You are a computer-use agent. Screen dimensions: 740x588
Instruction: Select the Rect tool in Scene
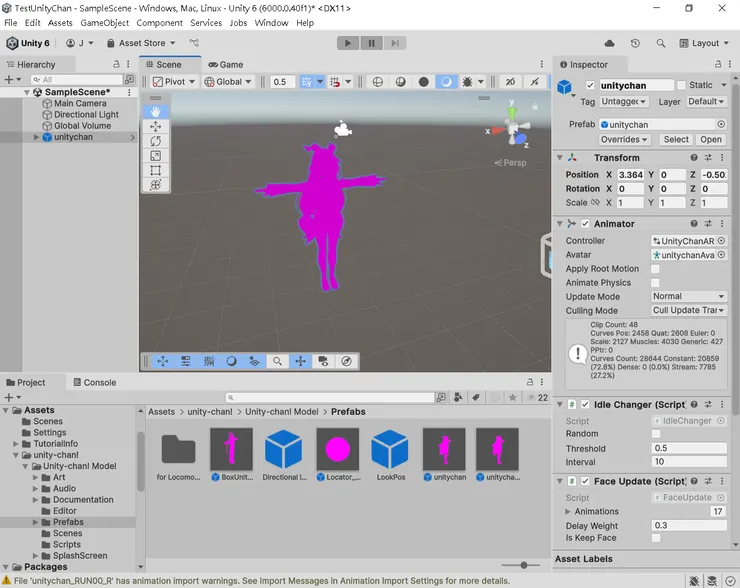[155, 171]
